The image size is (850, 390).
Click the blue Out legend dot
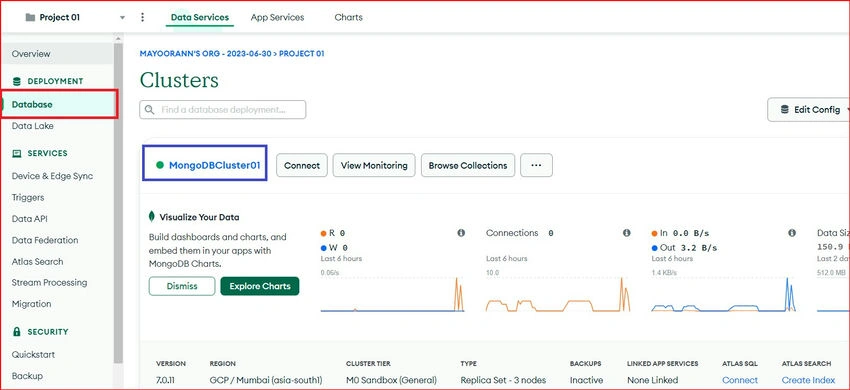654,248
